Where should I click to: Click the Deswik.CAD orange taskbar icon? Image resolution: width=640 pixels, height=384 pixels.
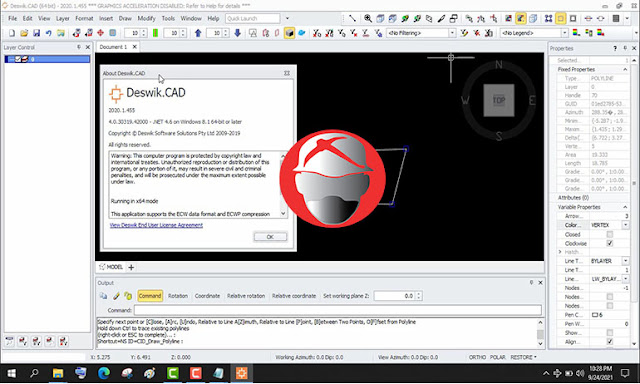click(x=241, y=373)
